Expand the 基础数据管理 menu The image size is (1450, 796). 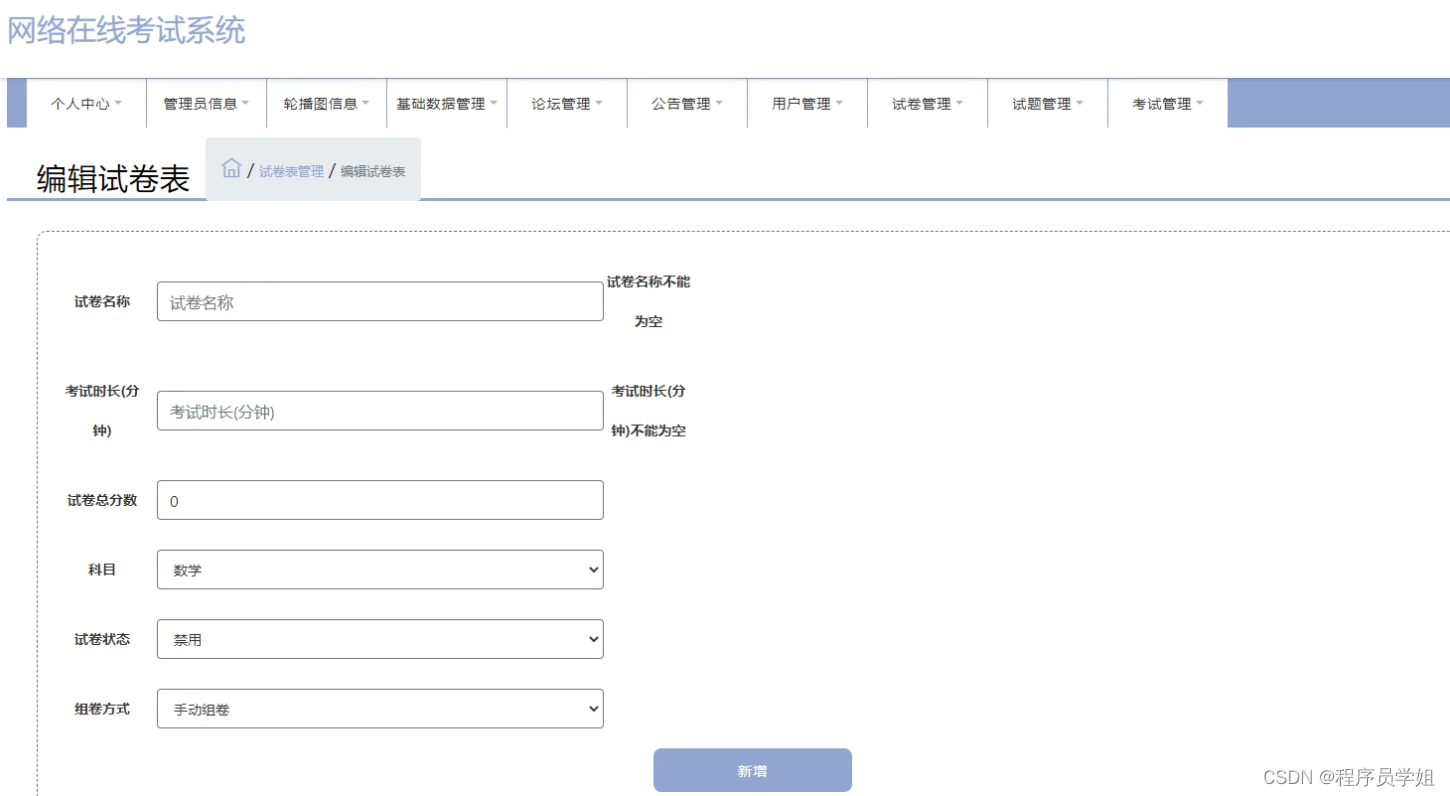(446, 104)
